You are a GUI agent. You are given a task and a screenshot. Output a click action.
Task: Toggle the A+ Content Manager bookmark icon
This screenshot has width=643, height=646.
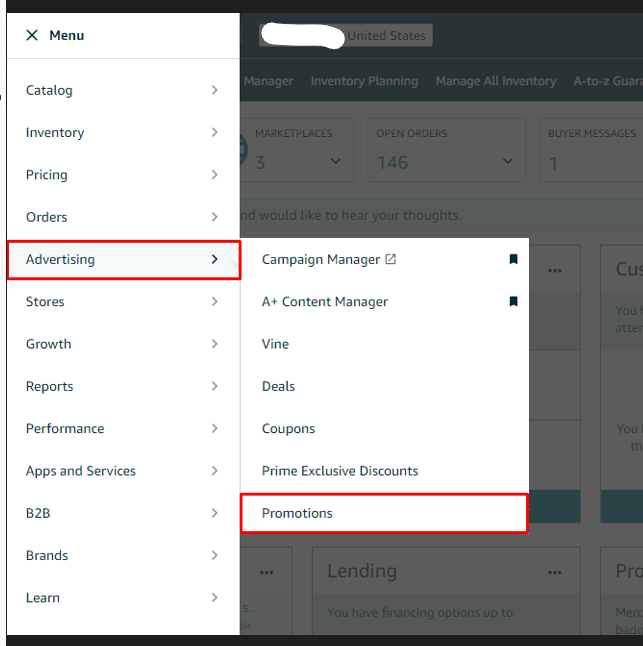pos(513,302)
